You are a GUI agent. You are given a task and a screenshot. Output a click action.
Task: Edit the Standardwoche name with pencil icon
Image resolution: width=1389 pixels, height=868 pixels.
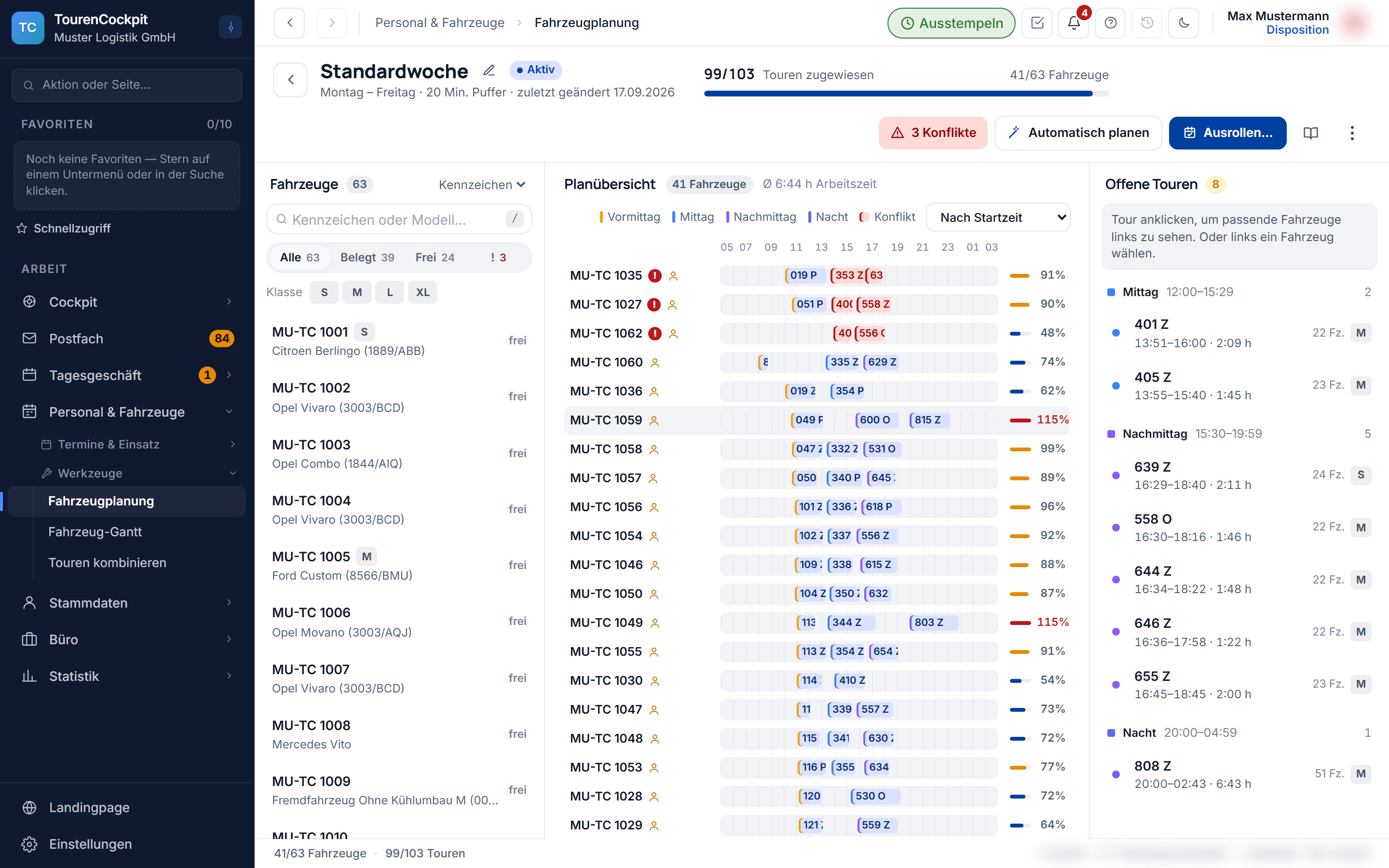[489, 70]
